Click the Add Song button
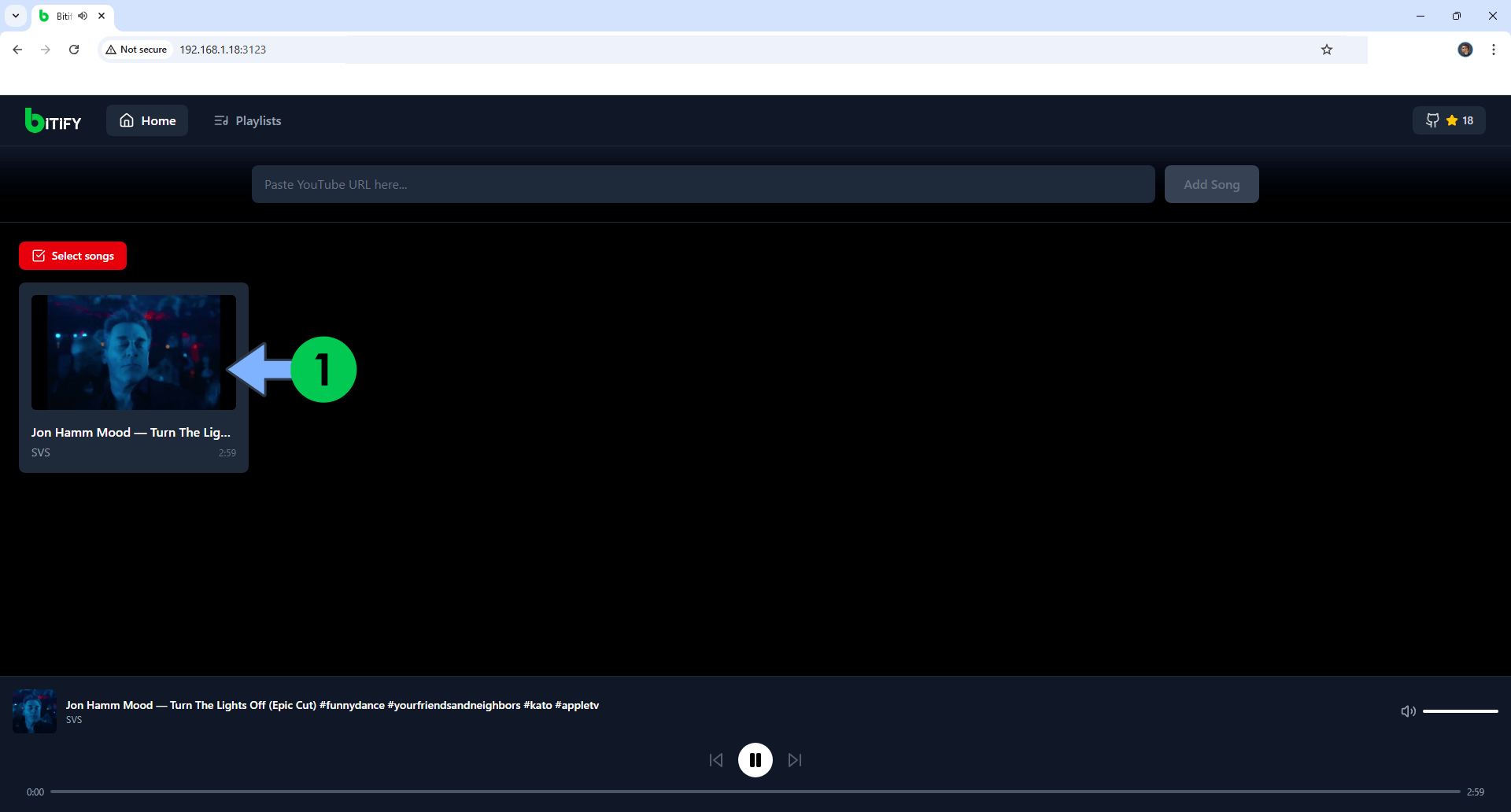The width and height of the screenshot is (1511, 812). [x=1211, y=183]
